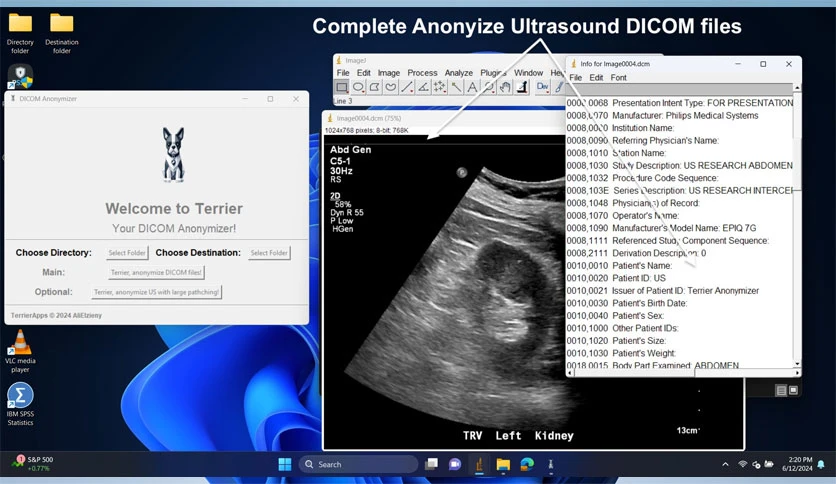Click the Dev developer menu tool in ImageJ
The height and width of the screenshot is (484, 836).
coord(542,87)
